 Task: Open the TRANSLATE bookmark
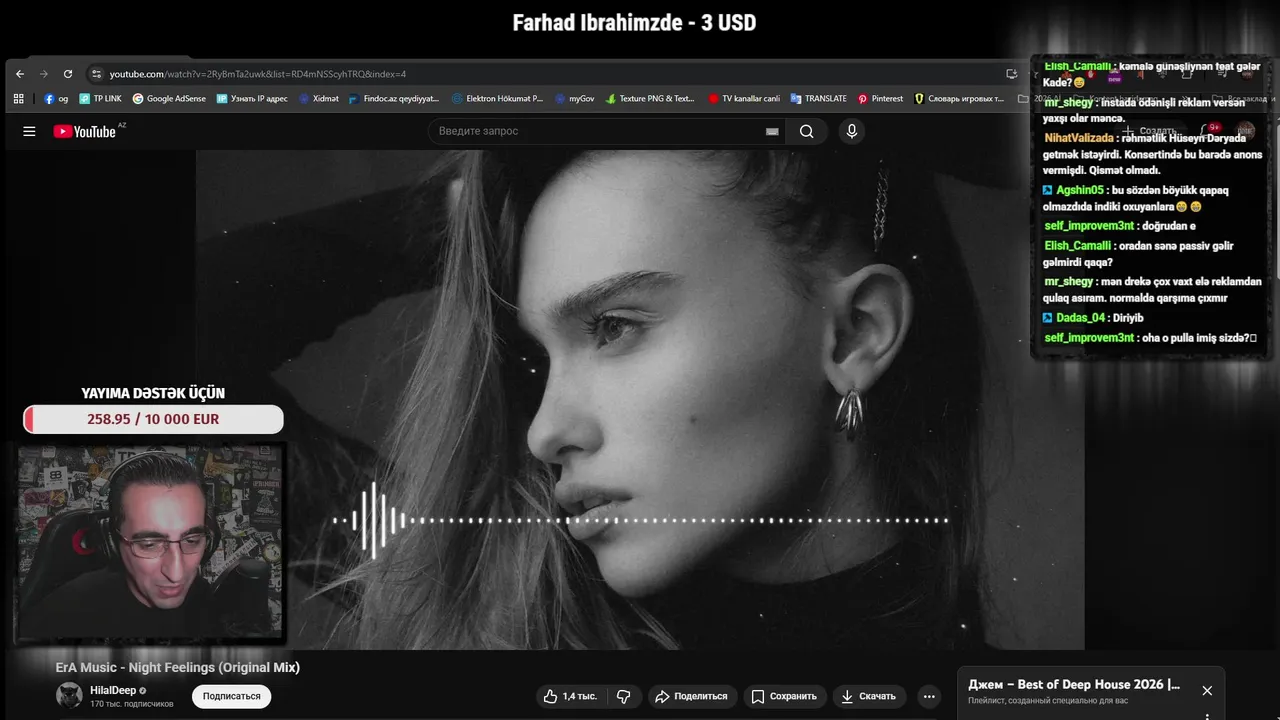point(818,99)
